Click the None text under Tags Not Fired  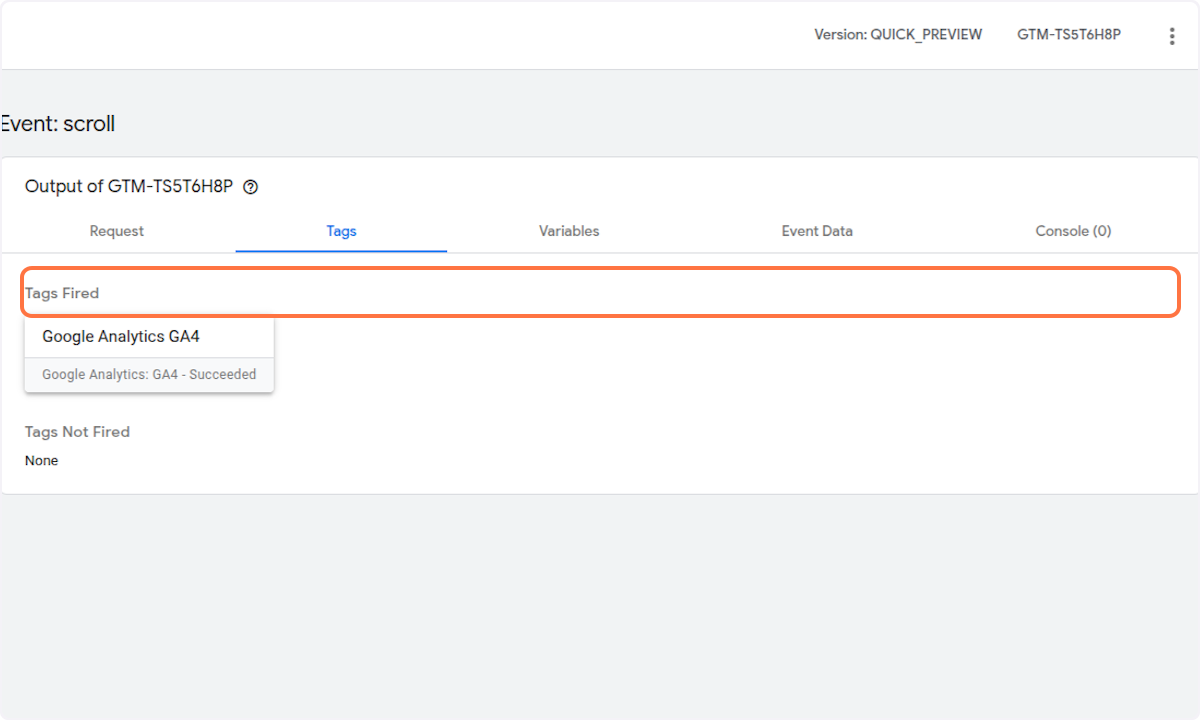pyautogui.click(x=41, y=461)
